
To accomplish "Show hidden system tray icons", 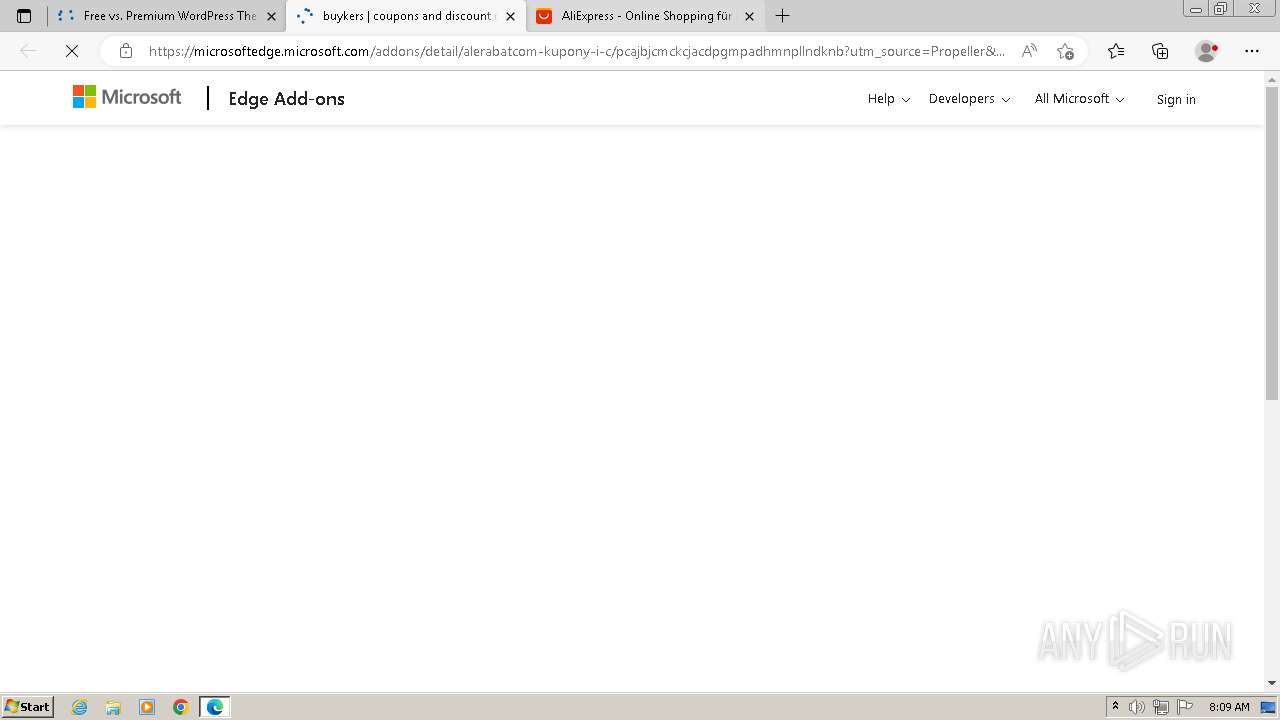I will point(1116,707).
